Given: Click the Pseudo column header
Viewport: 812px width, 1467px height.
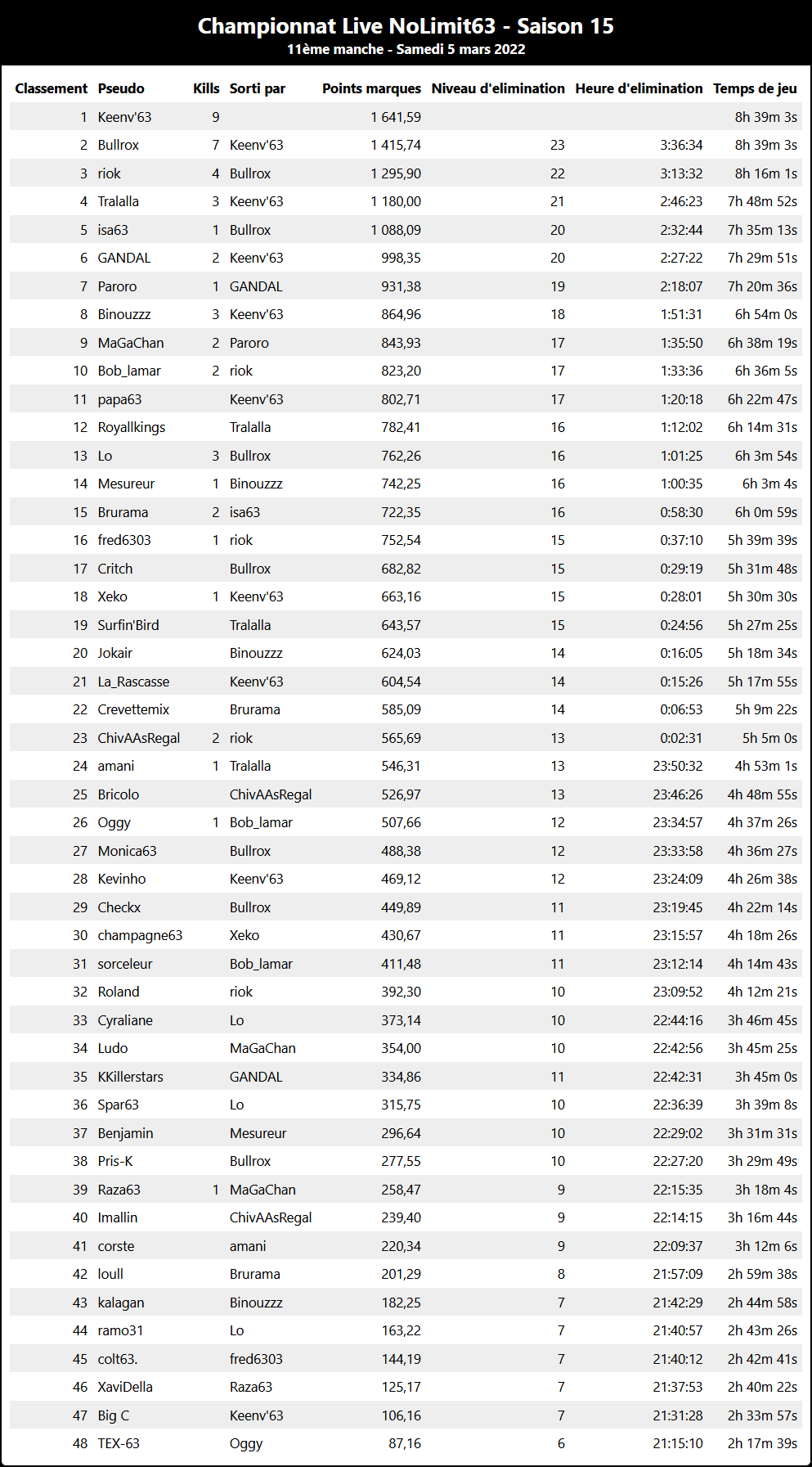Looking at the screenshot, I should [121, 88].
